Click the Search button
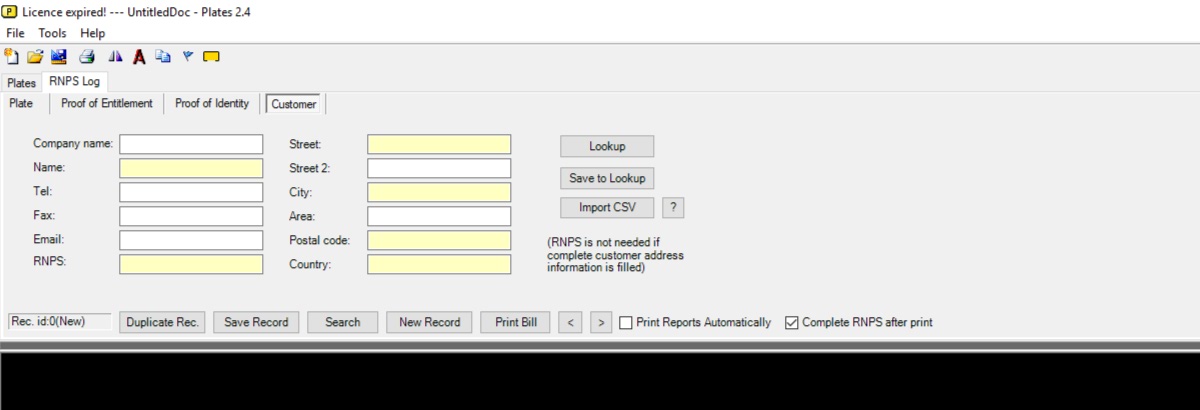Viewport: 1200px width, 410px height. (343, 322)
